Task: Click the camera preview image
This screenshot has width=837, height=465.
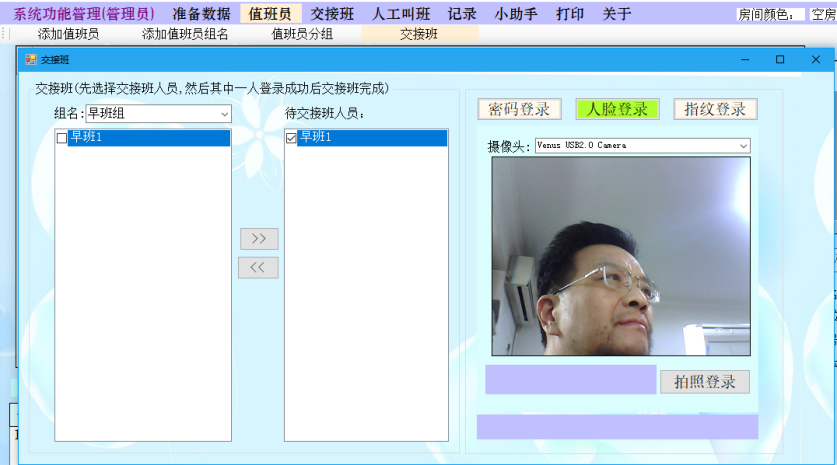Action: (x=621, y=256)
